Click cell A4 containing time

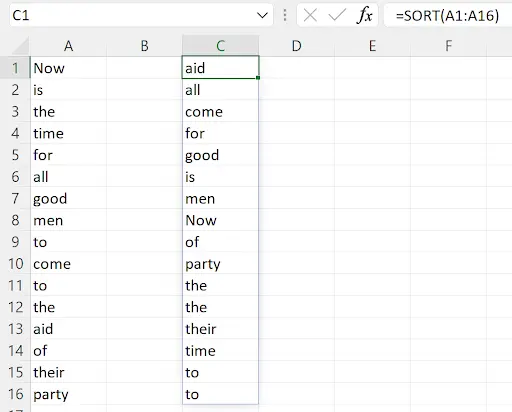point(68,133)
